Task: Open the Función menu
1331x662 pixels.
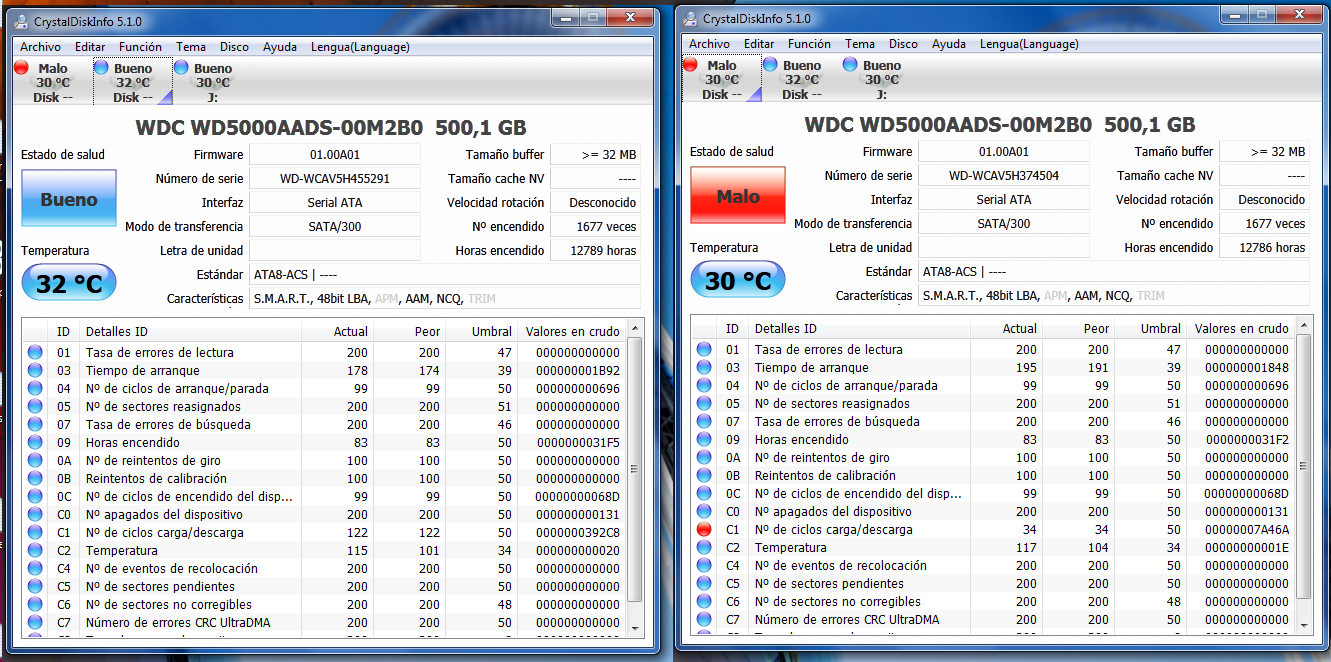Action: [140, 46]
